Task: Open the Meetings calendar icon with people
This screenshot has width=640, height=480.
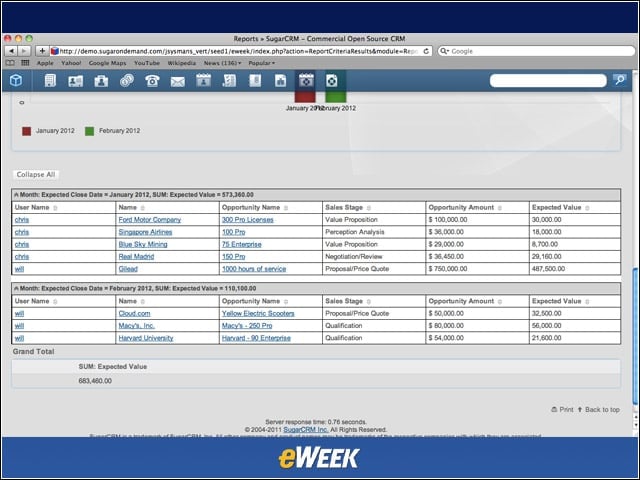Action: coord(203,80)
